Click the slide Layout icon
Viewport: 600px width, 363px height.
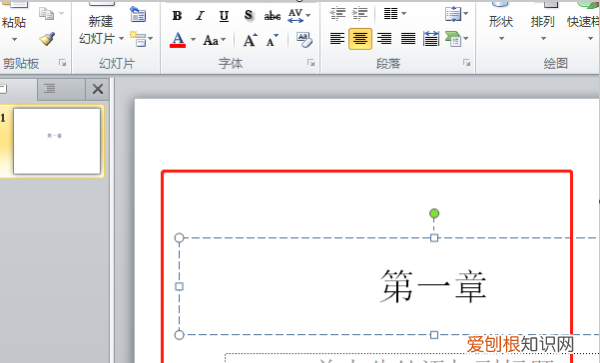coord(138,15)
